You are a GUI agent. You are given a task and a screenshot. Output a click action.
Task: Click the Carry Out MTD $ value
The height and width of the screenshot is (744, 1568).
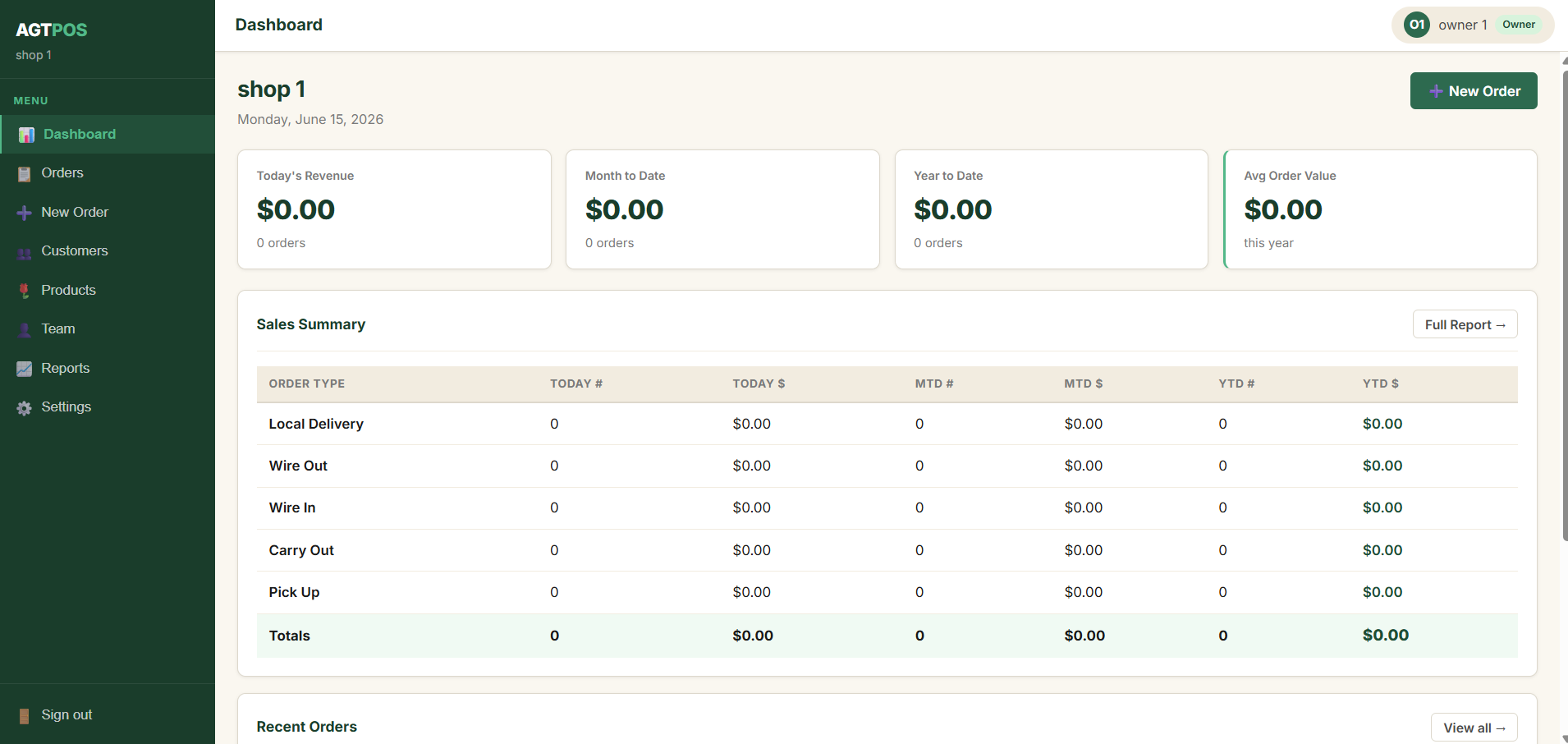click(1084, 550)
